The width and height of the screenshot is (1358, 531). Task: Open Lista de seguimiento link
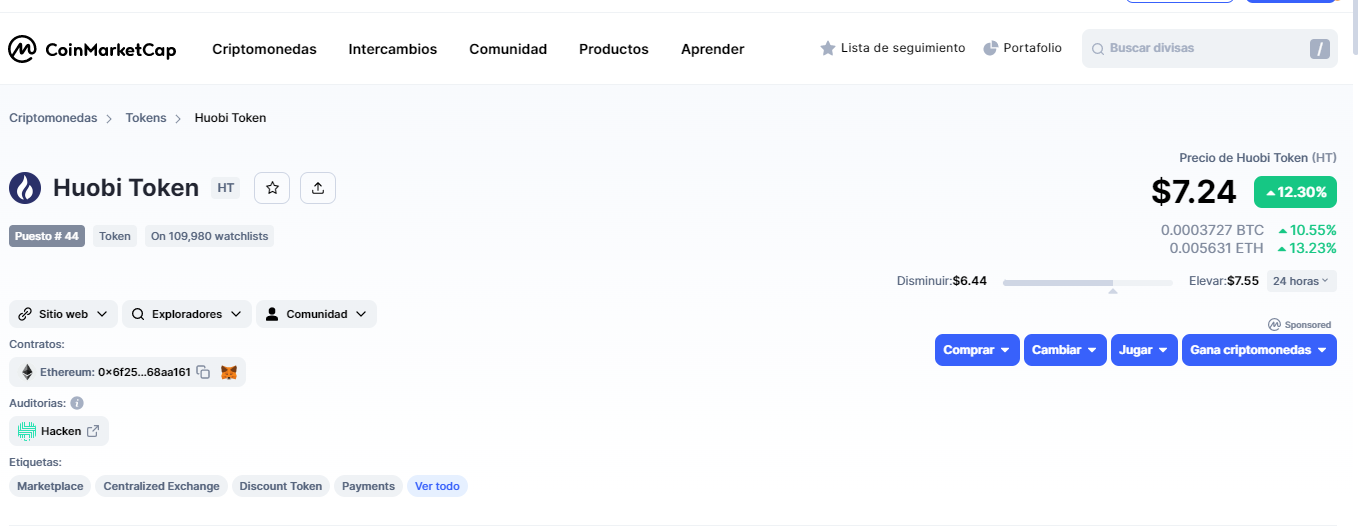tap(903, 48)
